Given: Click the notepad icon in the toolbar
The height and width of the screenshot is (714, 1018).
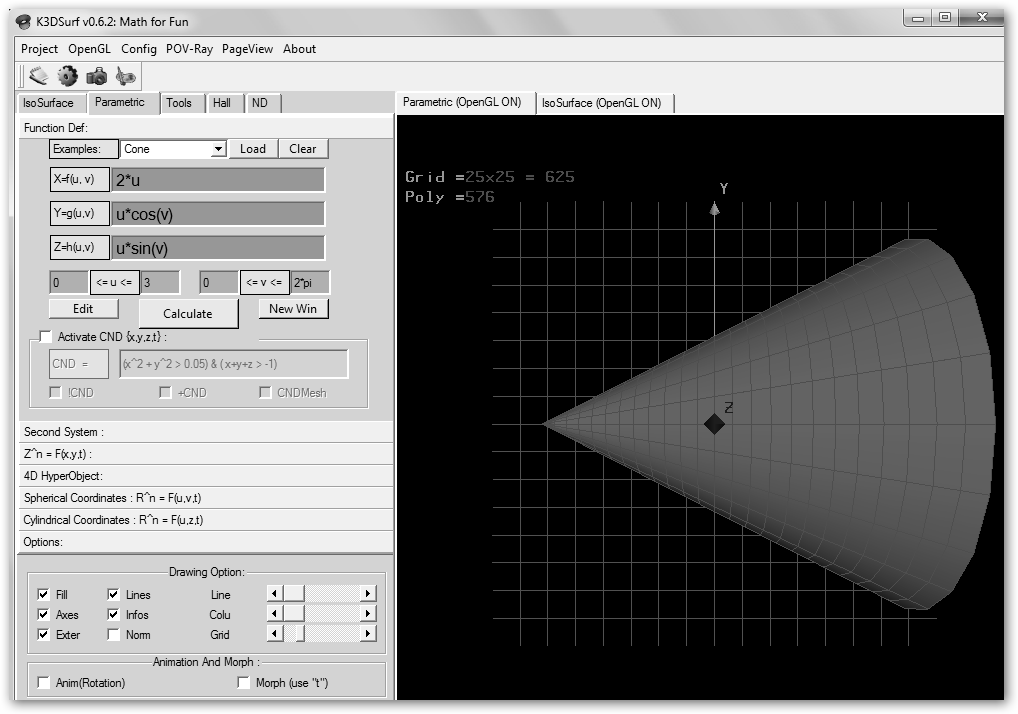Looking at the screenshot, I should tap(38, 76).
